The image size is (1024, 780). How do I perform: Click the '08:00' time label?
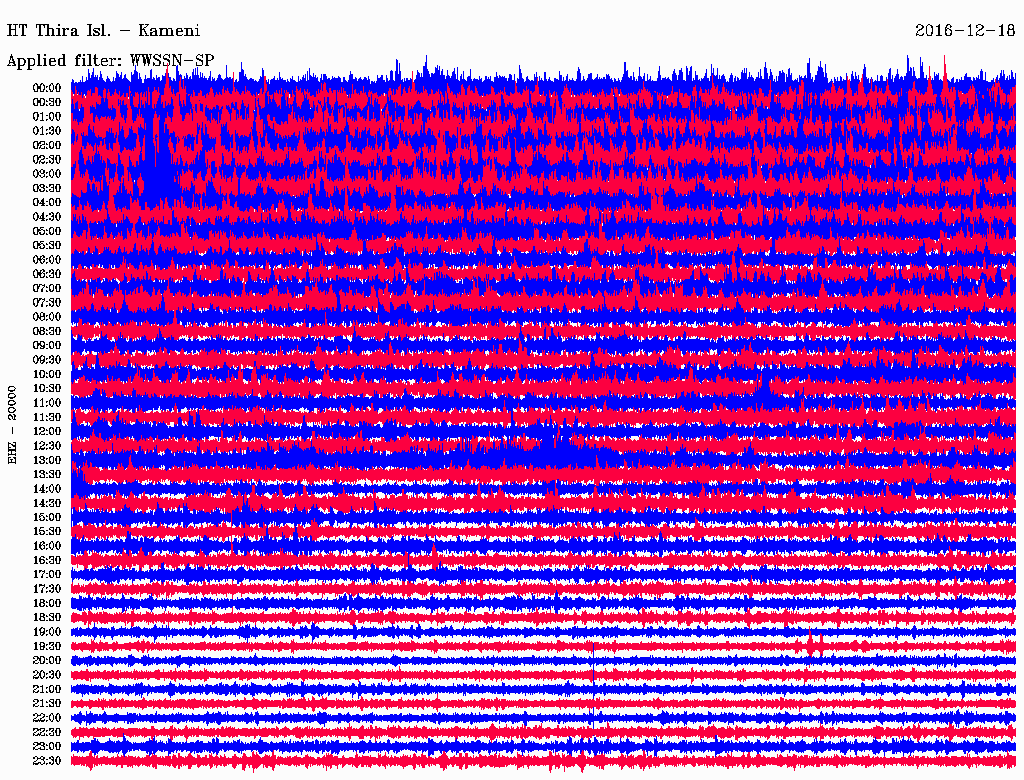tap(47, 317)
